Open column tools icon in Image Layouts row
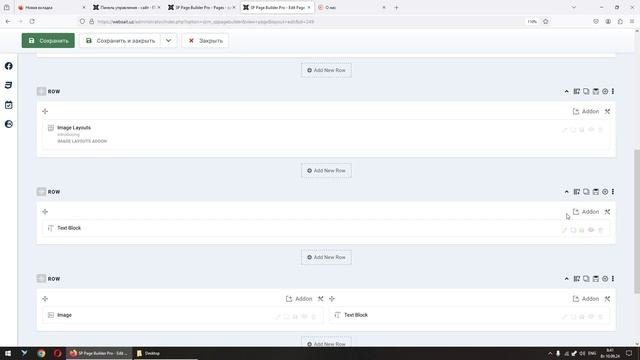Viewport: 640px width, 360px height. [607, 111]
